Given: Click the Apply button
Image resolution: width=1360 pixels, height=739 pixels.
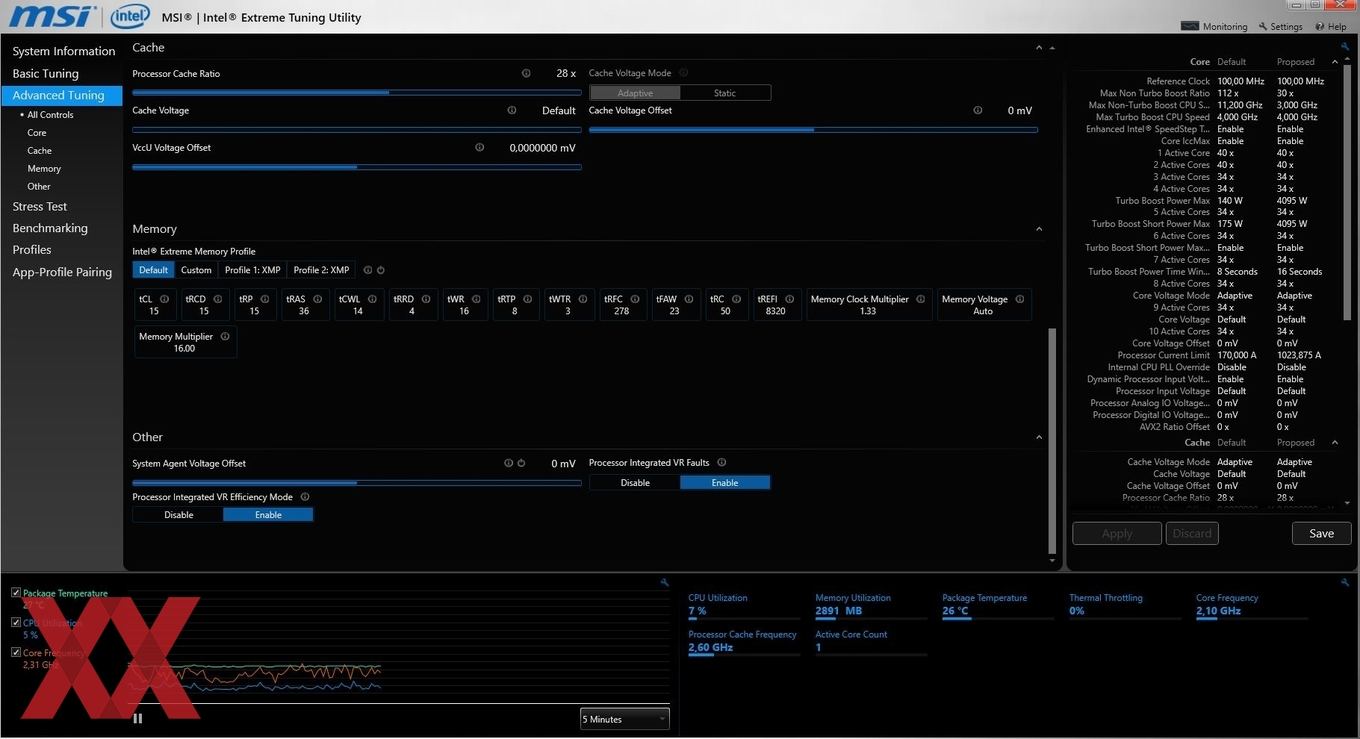Looking at the screenshot, I should [x=1117, y=533].
